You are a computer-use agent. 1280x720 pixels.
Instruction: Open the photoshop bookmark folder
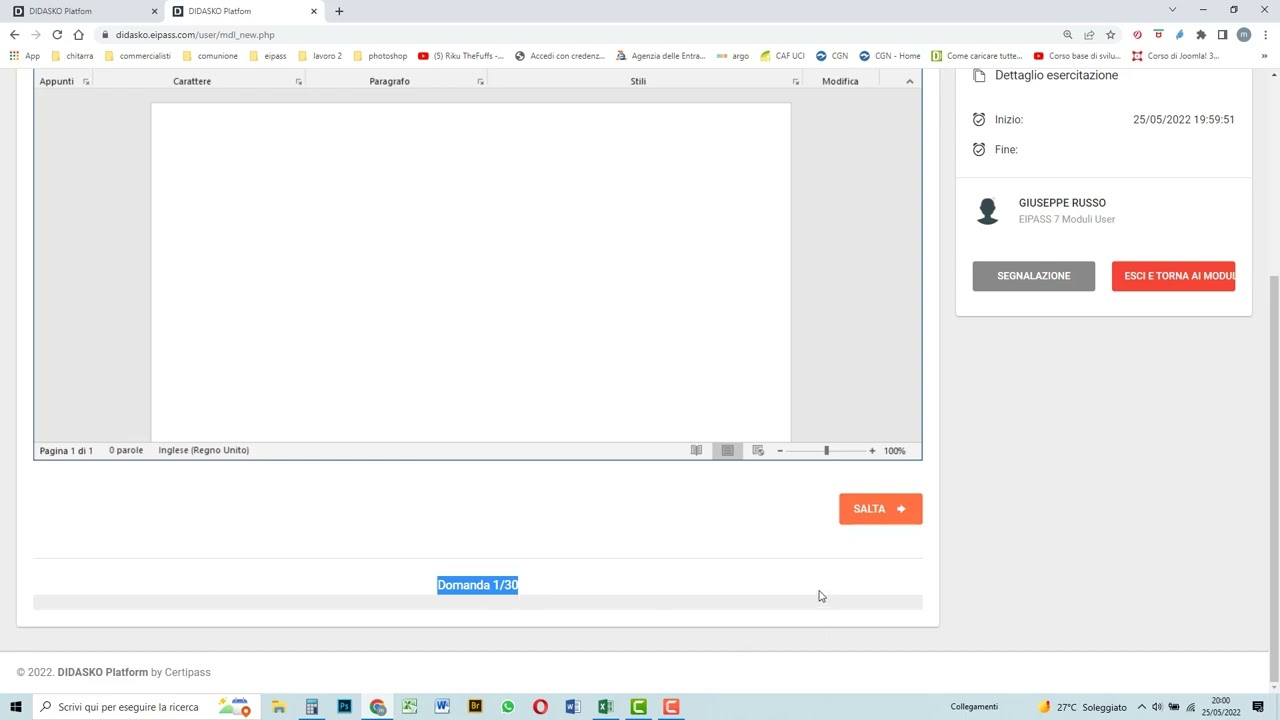(380, 56)
